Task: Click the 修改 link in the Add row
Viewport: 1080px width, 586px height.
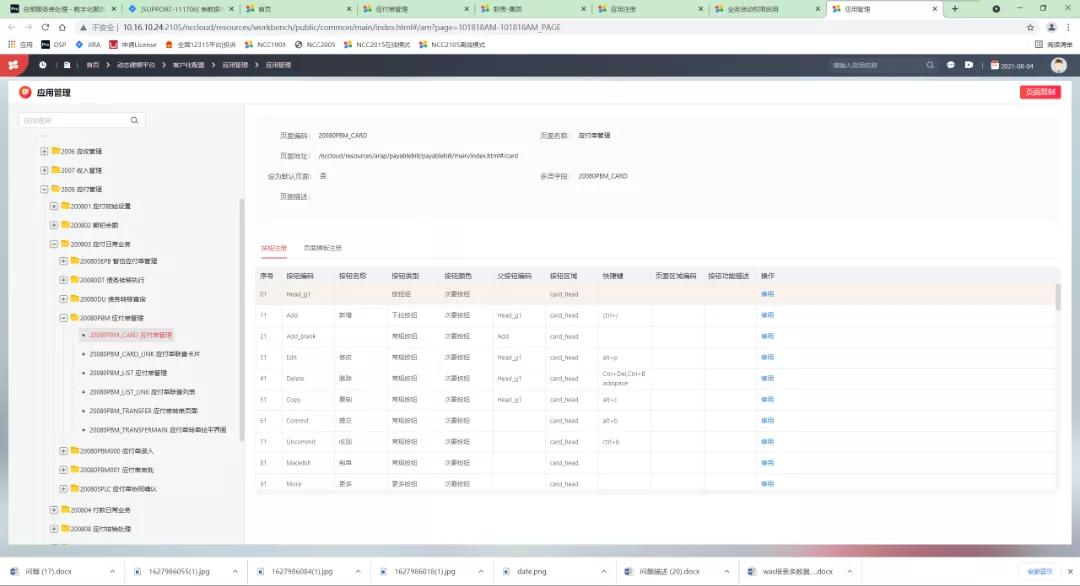Action: point(767,315)
